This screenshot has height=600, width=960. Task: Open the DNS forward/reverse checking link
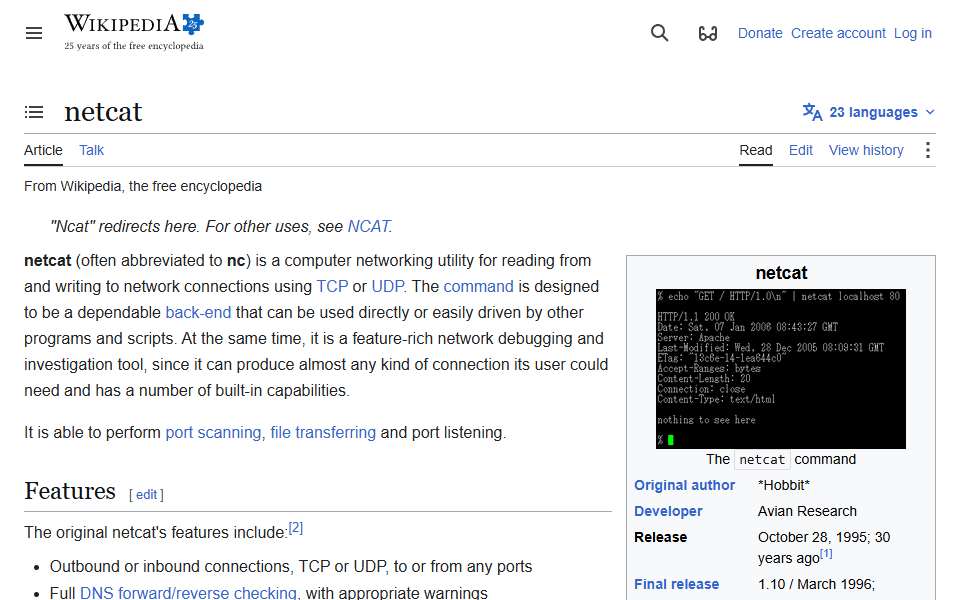click(188, 593)
